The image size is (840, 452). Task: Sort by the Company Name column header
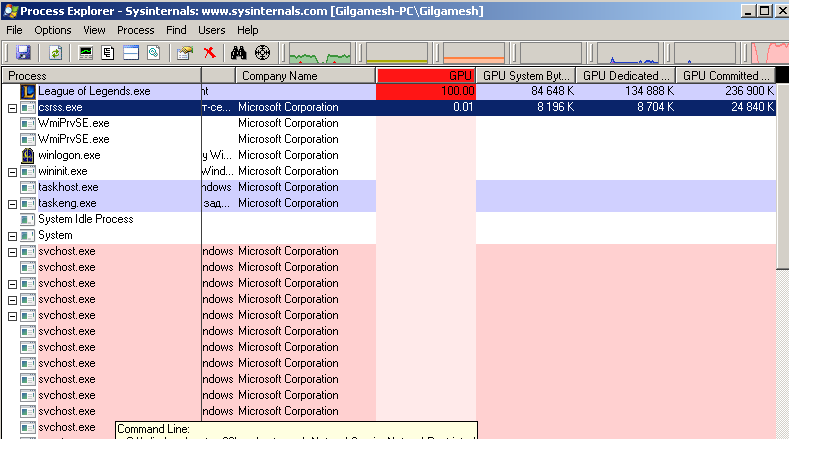pos(305,76)
